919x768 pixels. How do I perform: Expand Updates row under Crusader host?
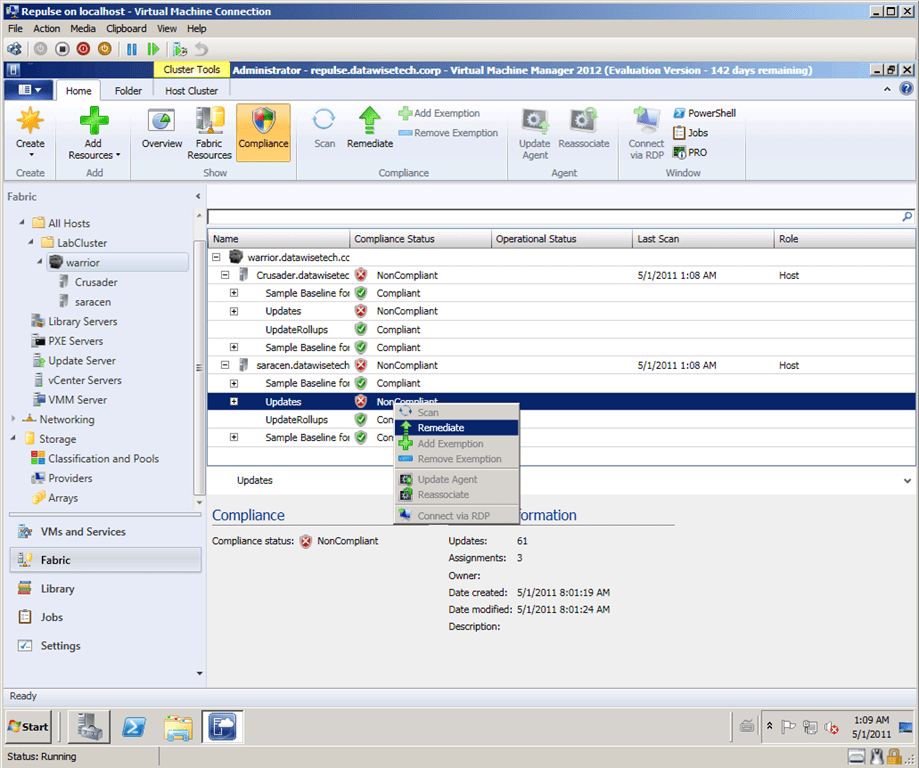pos(234,311)
